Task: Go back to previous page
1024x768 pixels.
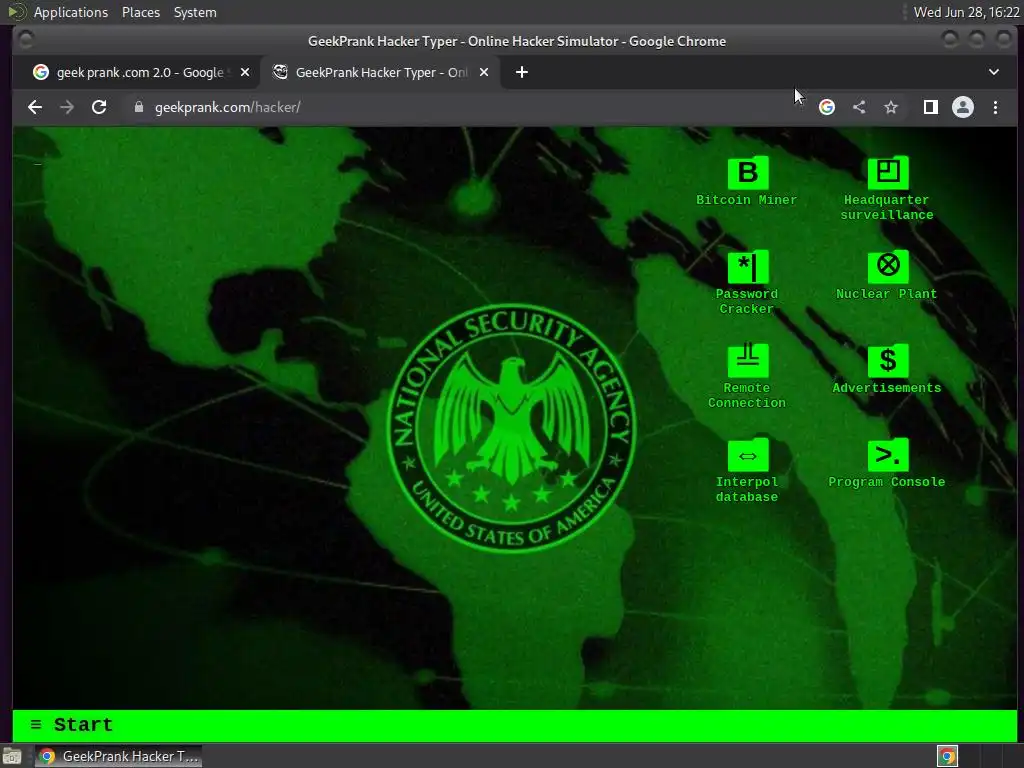Action: pos(35,107)
